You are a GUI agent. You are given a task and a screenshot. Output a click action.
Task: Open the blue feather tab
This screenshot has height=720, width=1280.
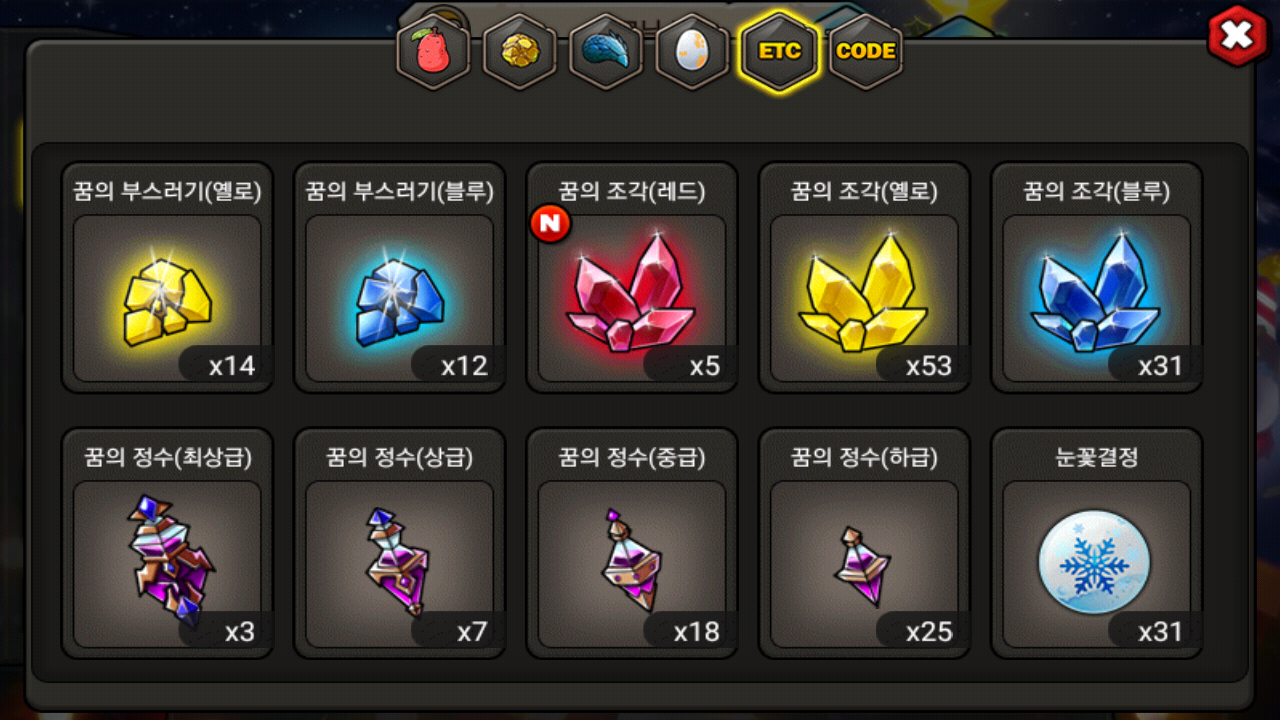(x=606, y=52)
